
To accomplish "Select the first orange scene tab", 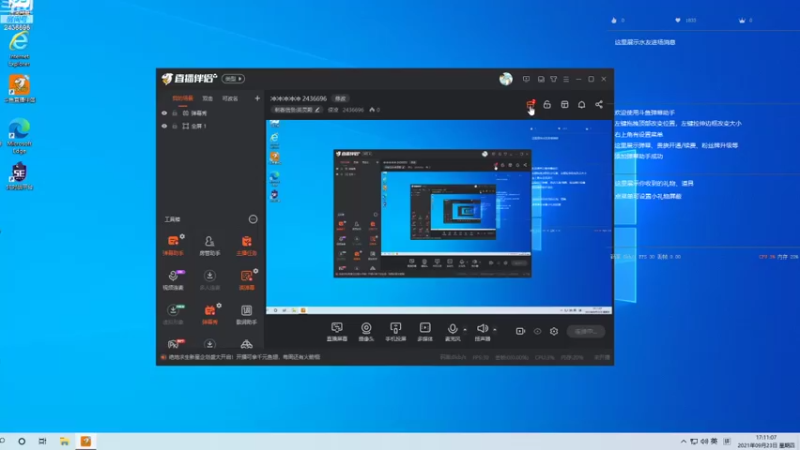I will pos(183,98).
